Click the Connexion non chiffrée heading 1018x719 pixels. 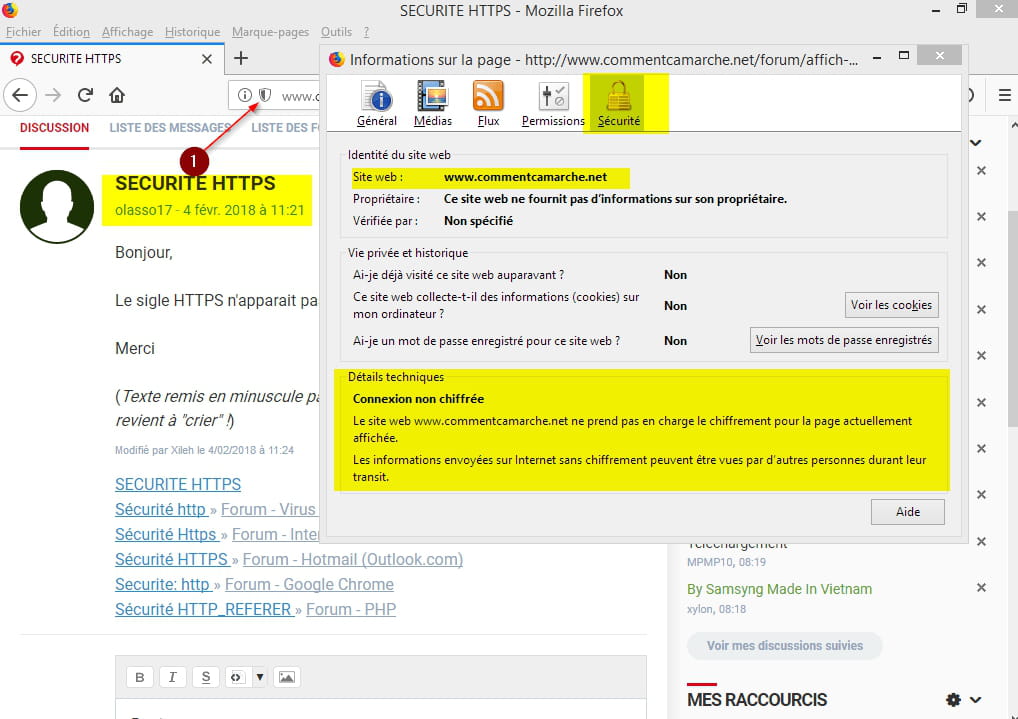pos(418,399)
